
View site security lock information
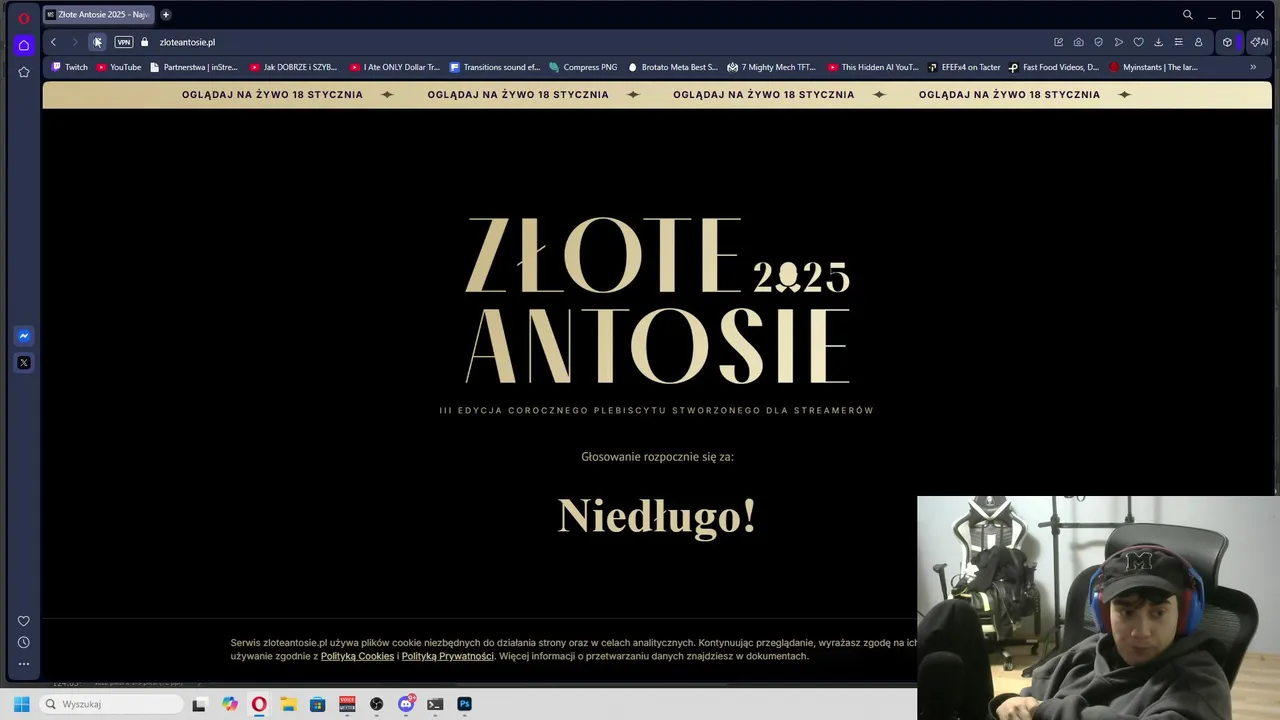145,42
